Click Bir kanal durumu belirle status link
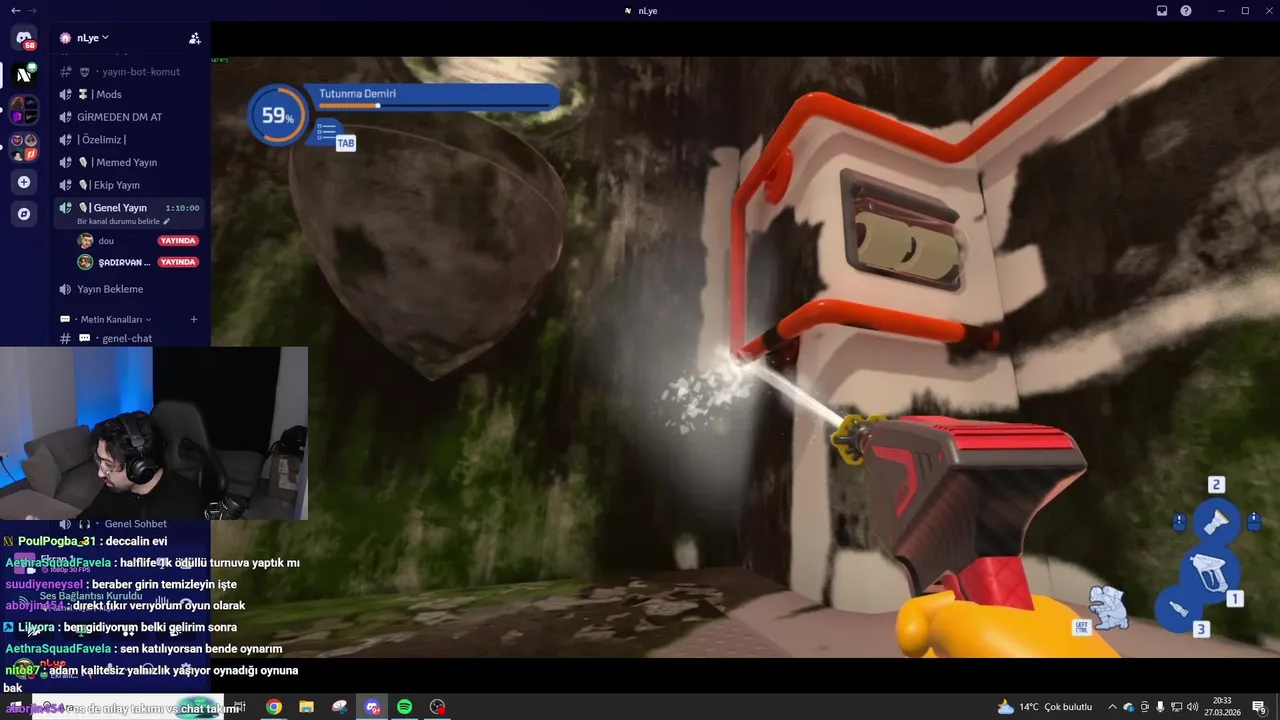 [123, 221]
